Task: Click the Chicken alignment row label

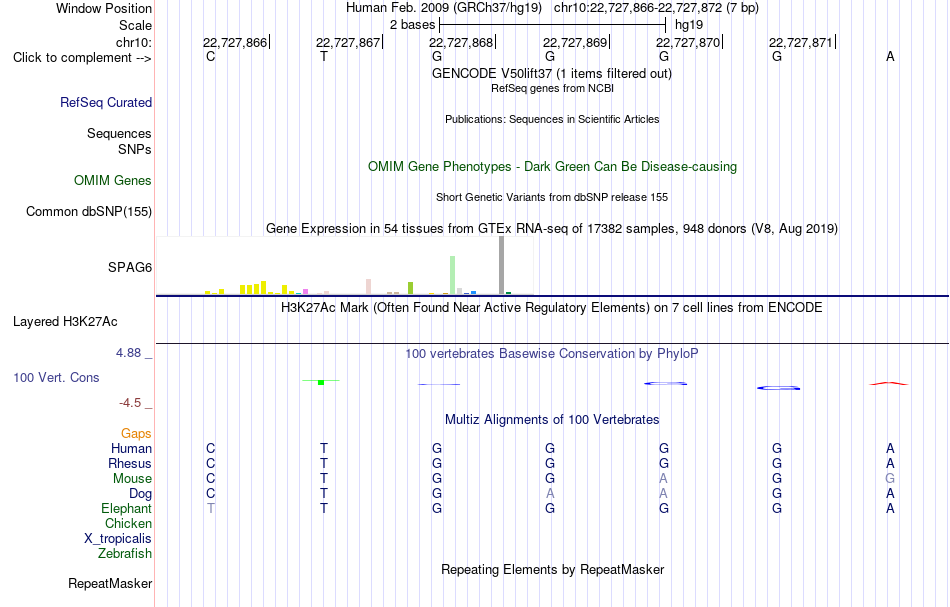Action: pyautogui.click(x=128, y=523)
